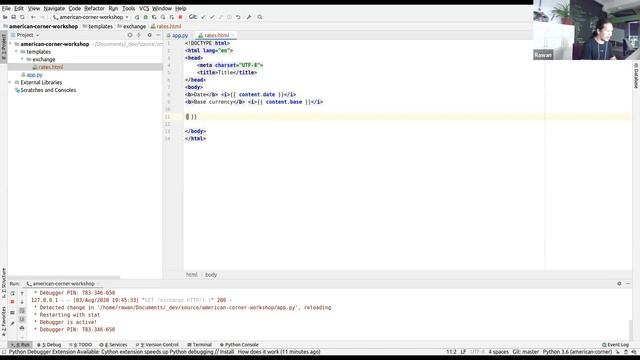Open the Git: master branch popup

(x=526, y=352)
